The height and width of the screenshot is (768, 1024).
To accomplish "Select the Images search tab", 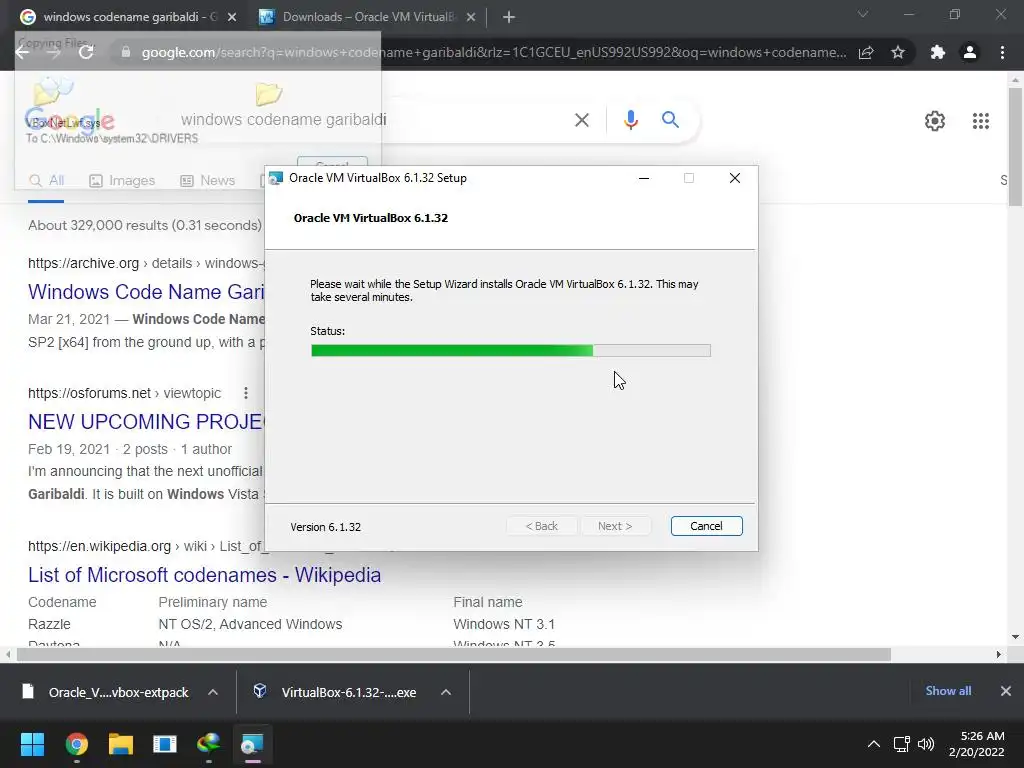I will pos(122,181).
